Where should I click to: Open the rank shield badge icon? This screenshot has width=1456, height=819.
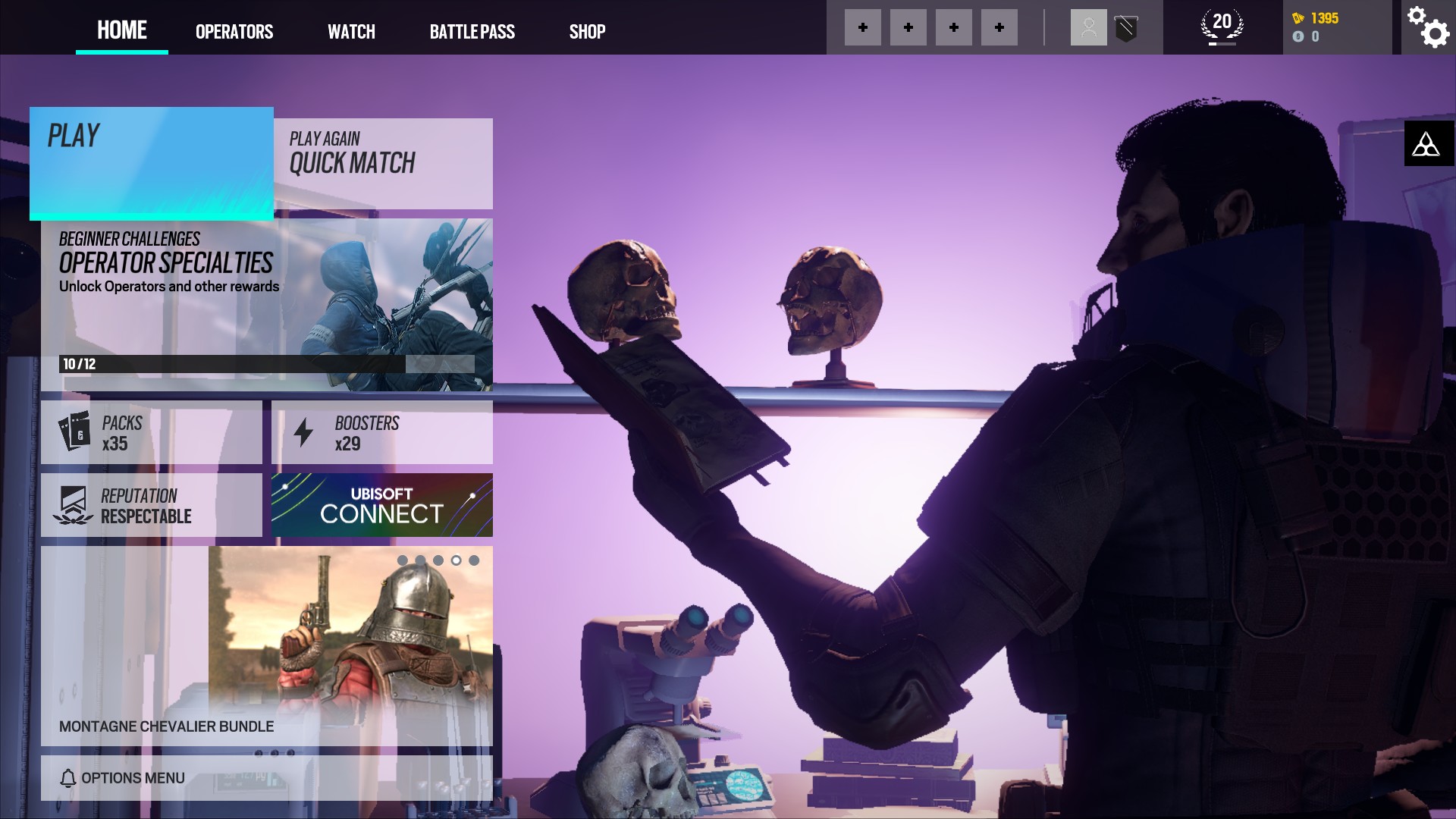click(x=1127, y=29)
